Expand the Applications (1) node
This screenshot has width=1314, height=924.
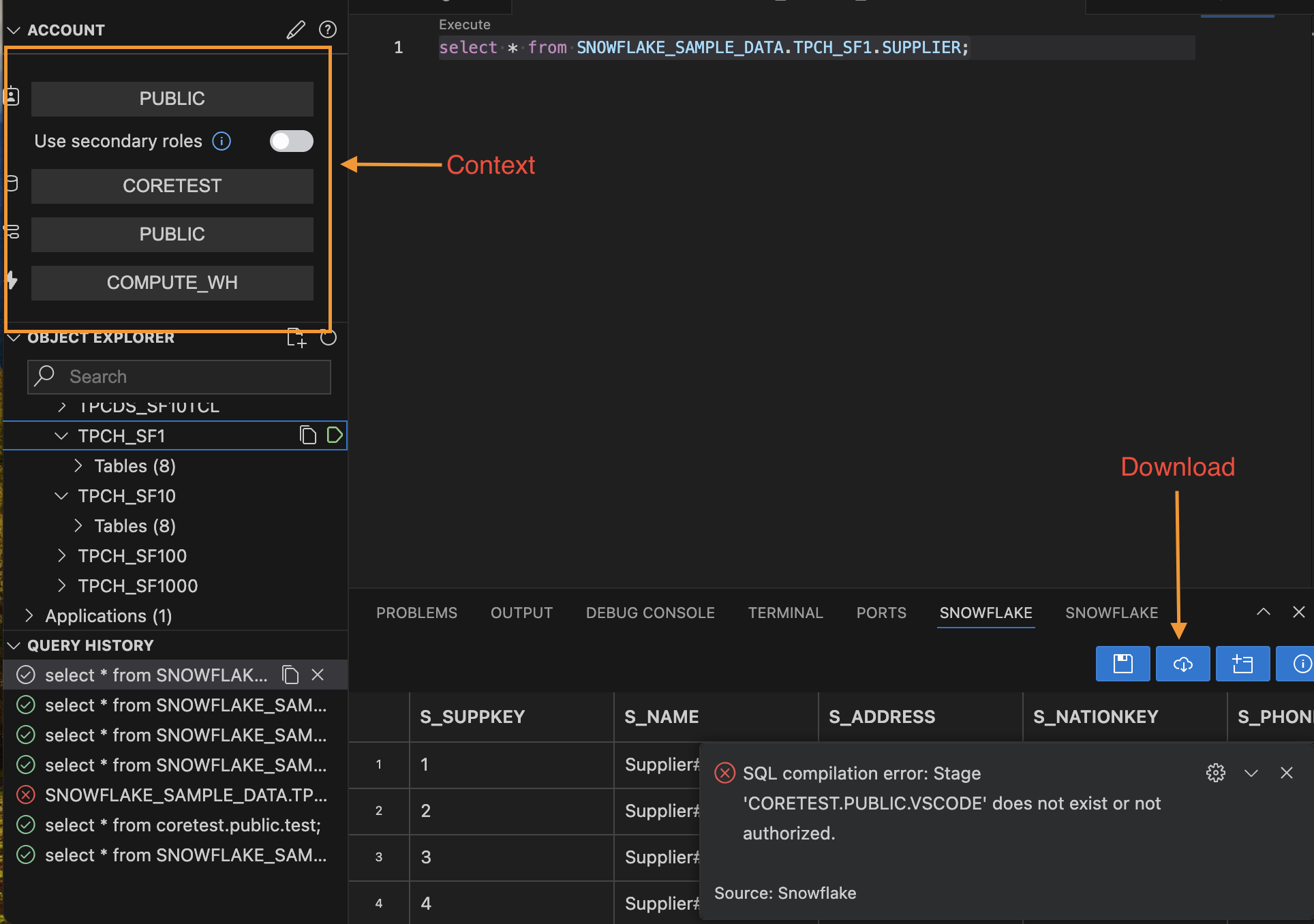pos(29,616)
